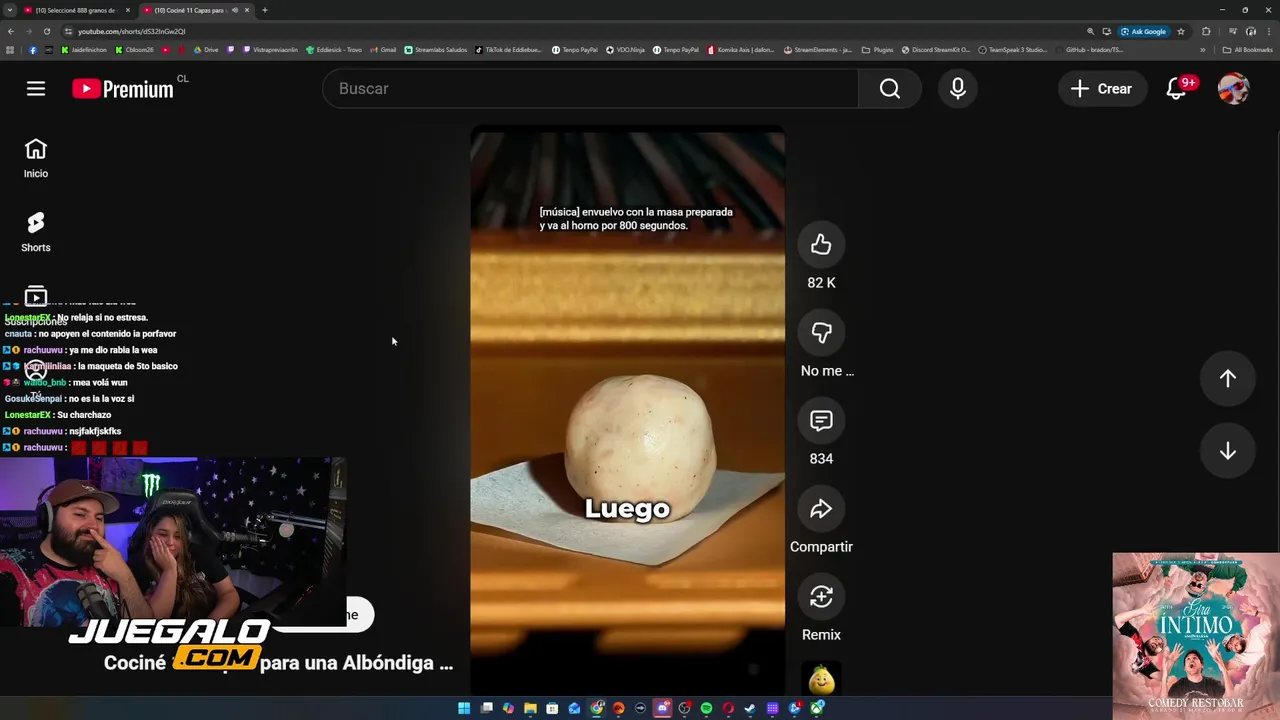1280x720 pixels.
Task: Open the Plugins bookmark folder
Action: coord(878,50)
